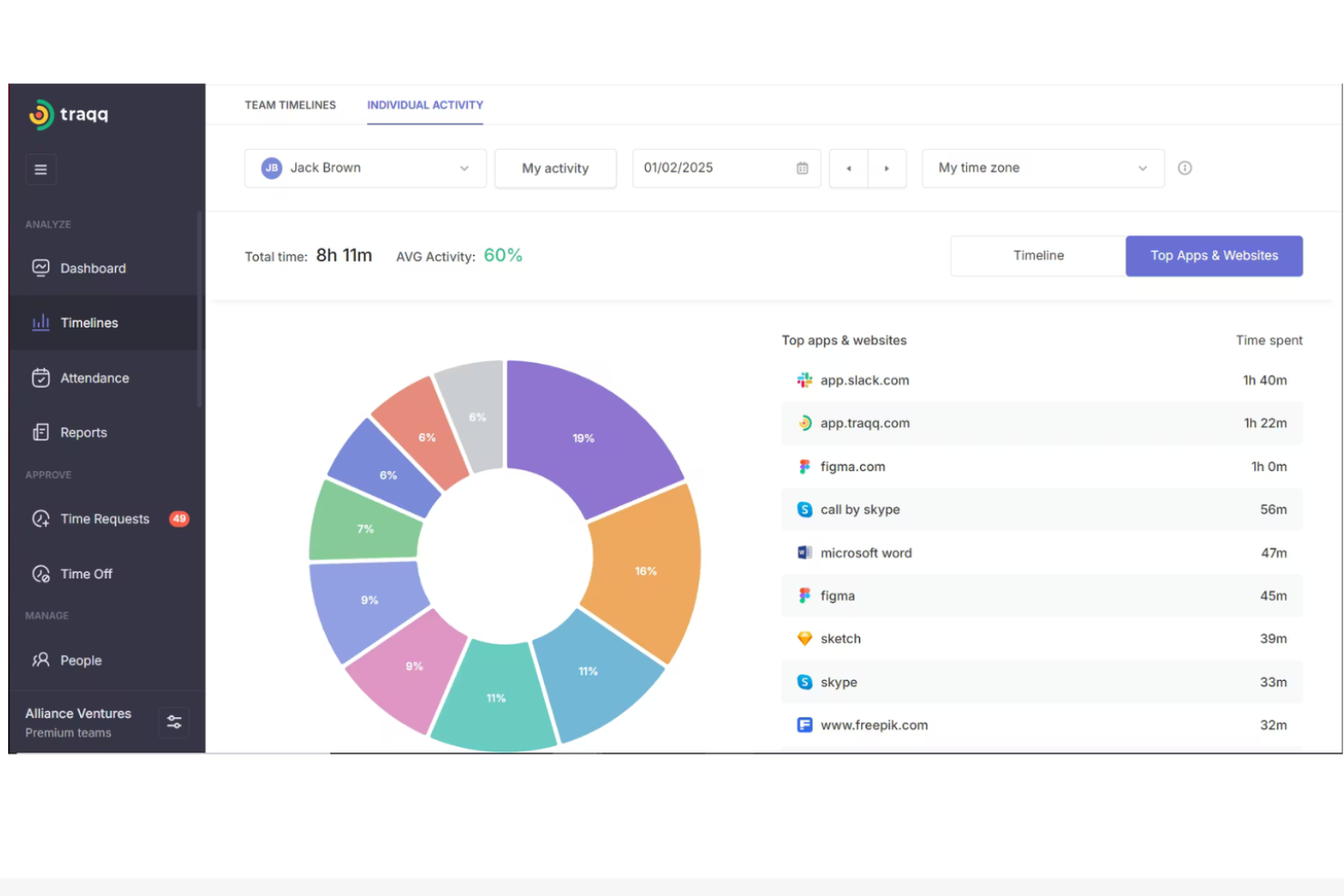The height and width of the screenshot is (896, 1344).
Task: Click the Attendance calendar icon
Action: 41,378
